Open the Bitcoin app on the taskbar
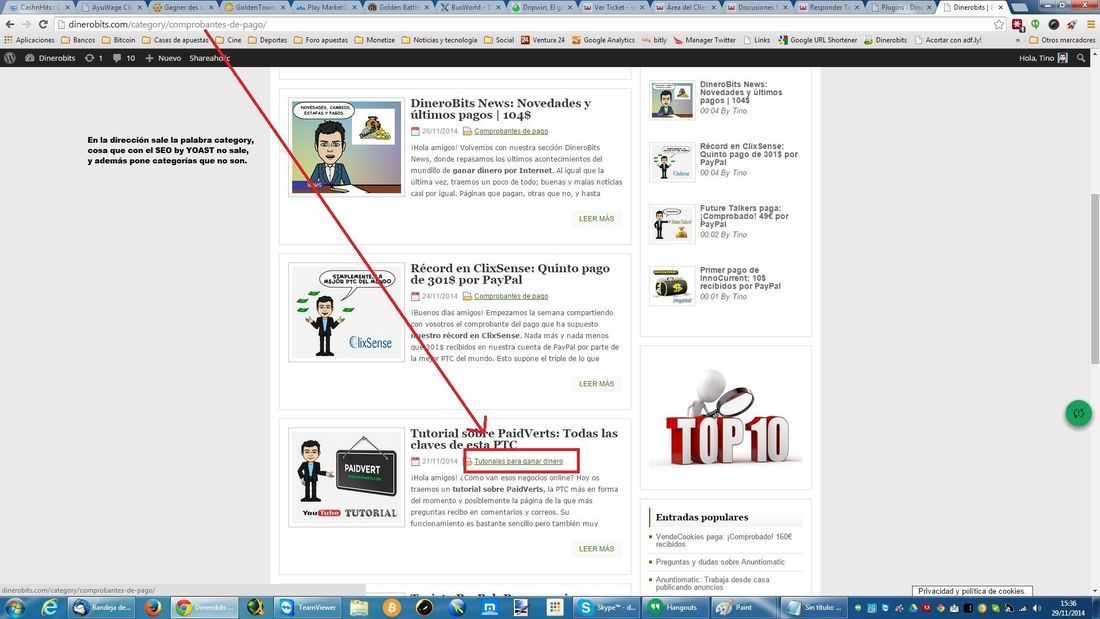Image resolution: width=1100 pixels, height=619 pixels. 391,607
